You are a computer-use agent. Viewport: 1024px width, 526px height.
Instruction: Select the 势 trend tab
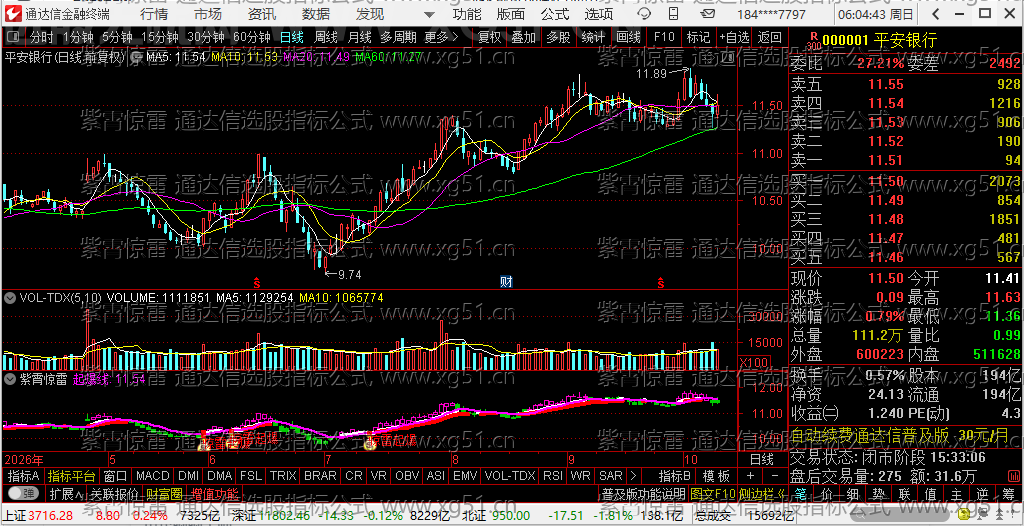click(879, 493)
